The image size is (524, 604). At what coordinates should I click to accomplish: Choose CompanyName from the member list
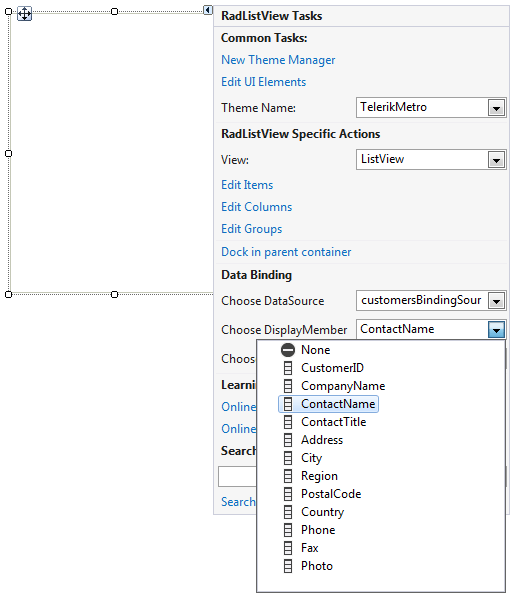coord(343,386)
